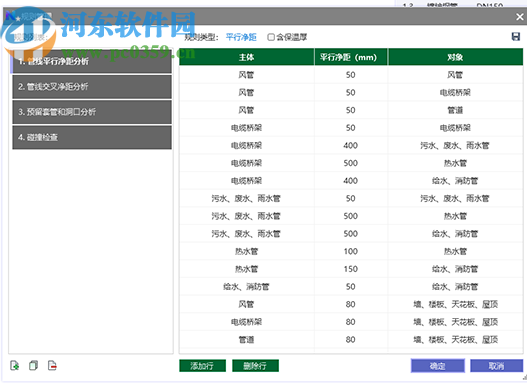Click 给水、消防管 object in the 热水管 150 row
Screen dimensions: 527x391
[x=455, y=269]
